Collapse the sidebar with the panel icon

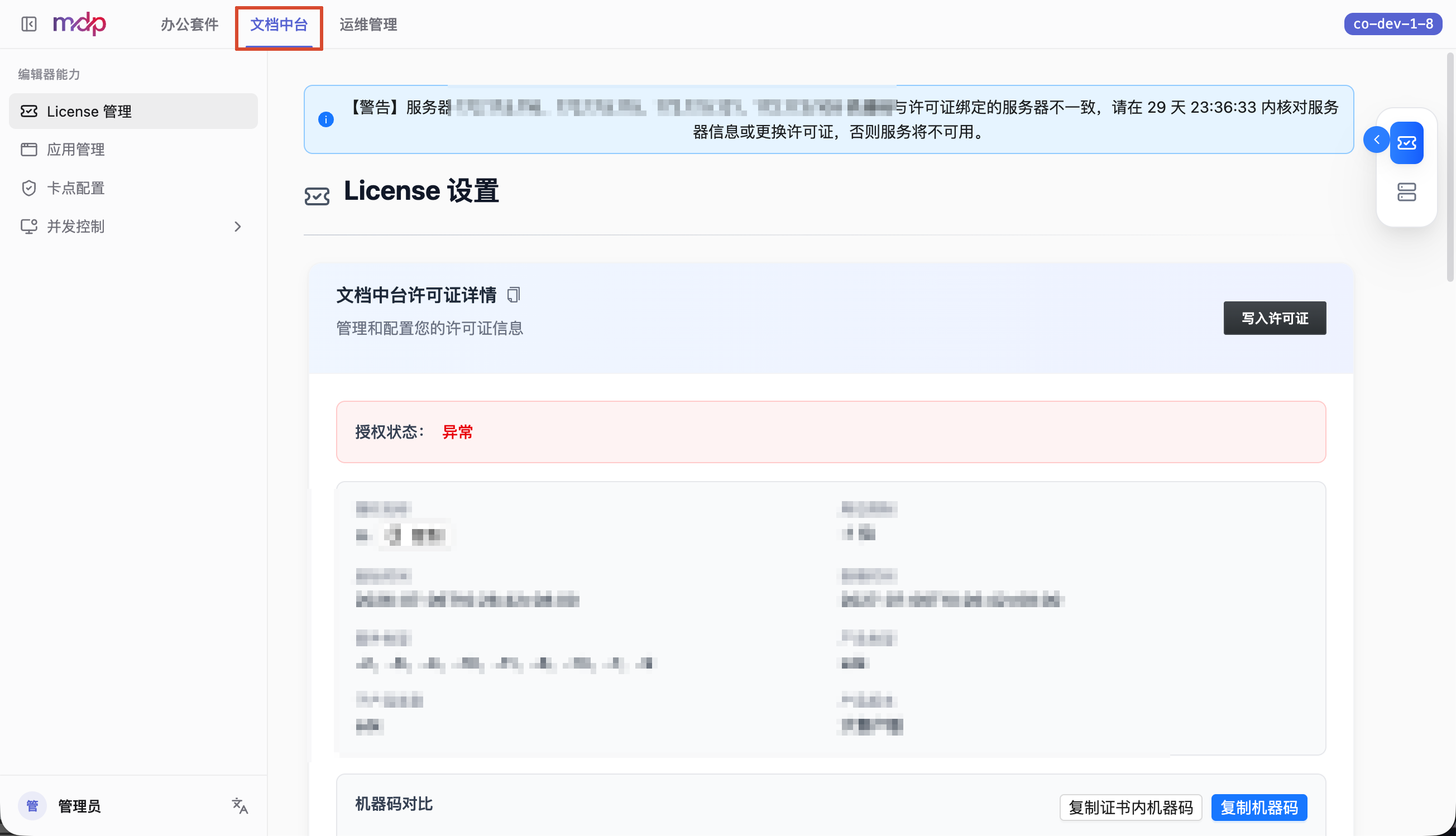coord(28,24)
